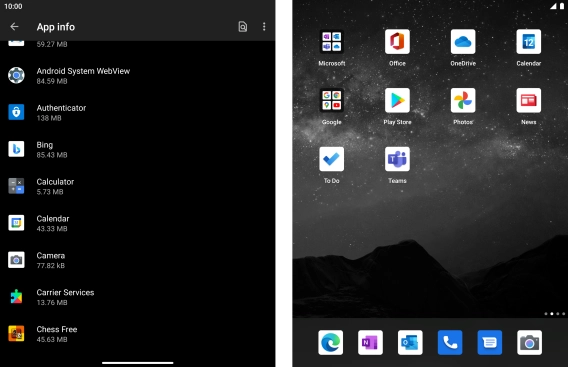Image resolution: width=568 pixels, height=367 pixels.
Task: Open the Calendar app on home screen
Action: pyautogui.click(x=529, y=42)
